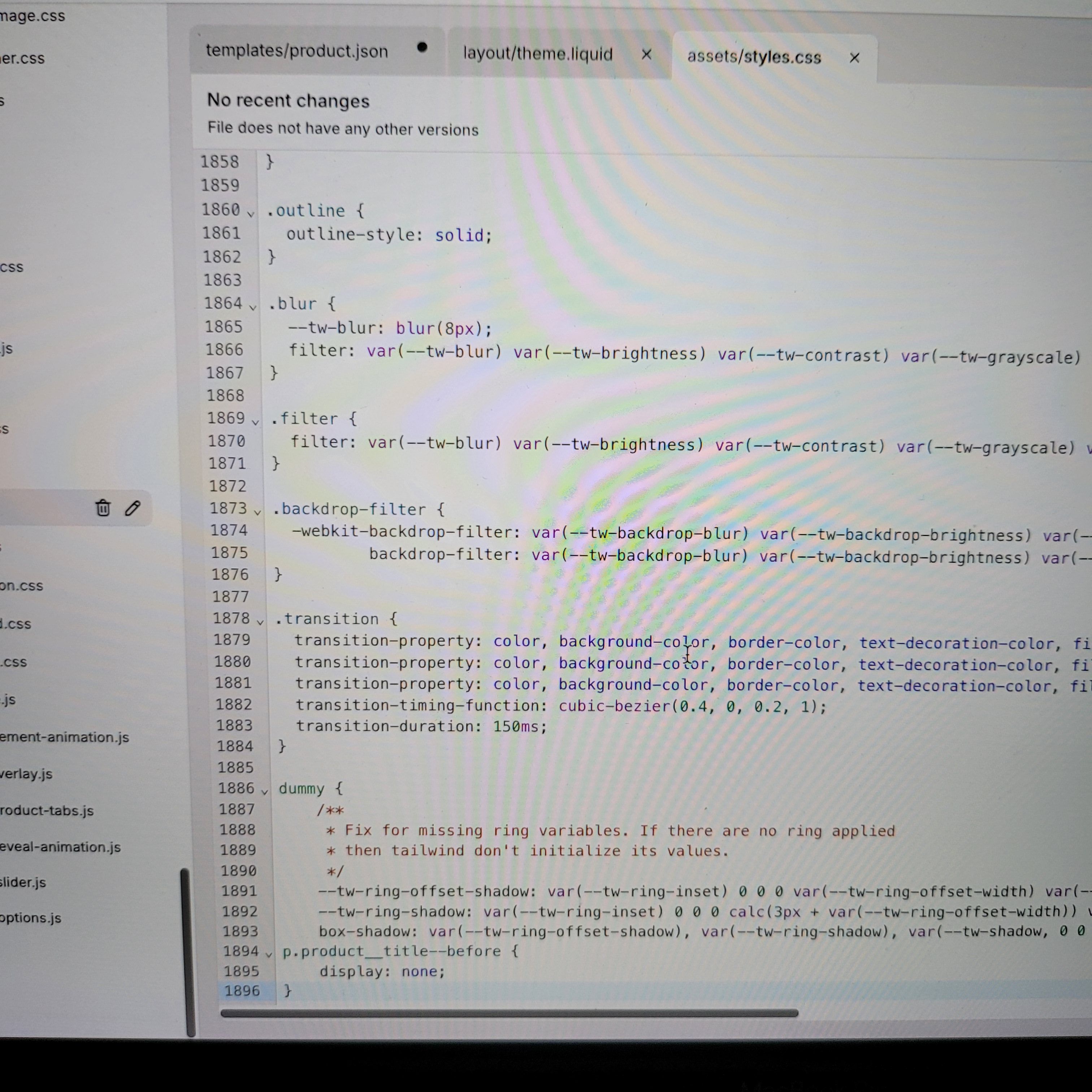Viewport: 1092px width, 1092px height.
Task: Fold p.product__title--before rule at line 1894
Action: (269, 955)
